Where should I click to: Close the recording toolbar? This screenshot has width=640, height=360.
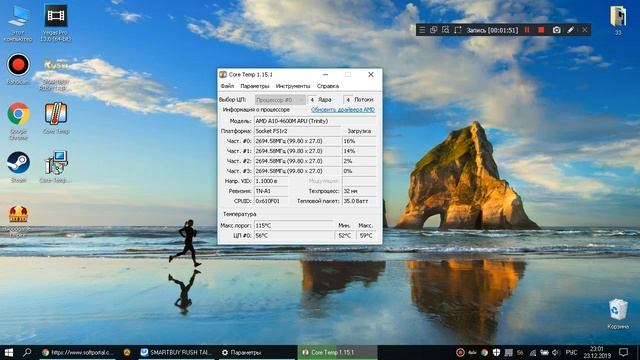click(x=584, y=30)
